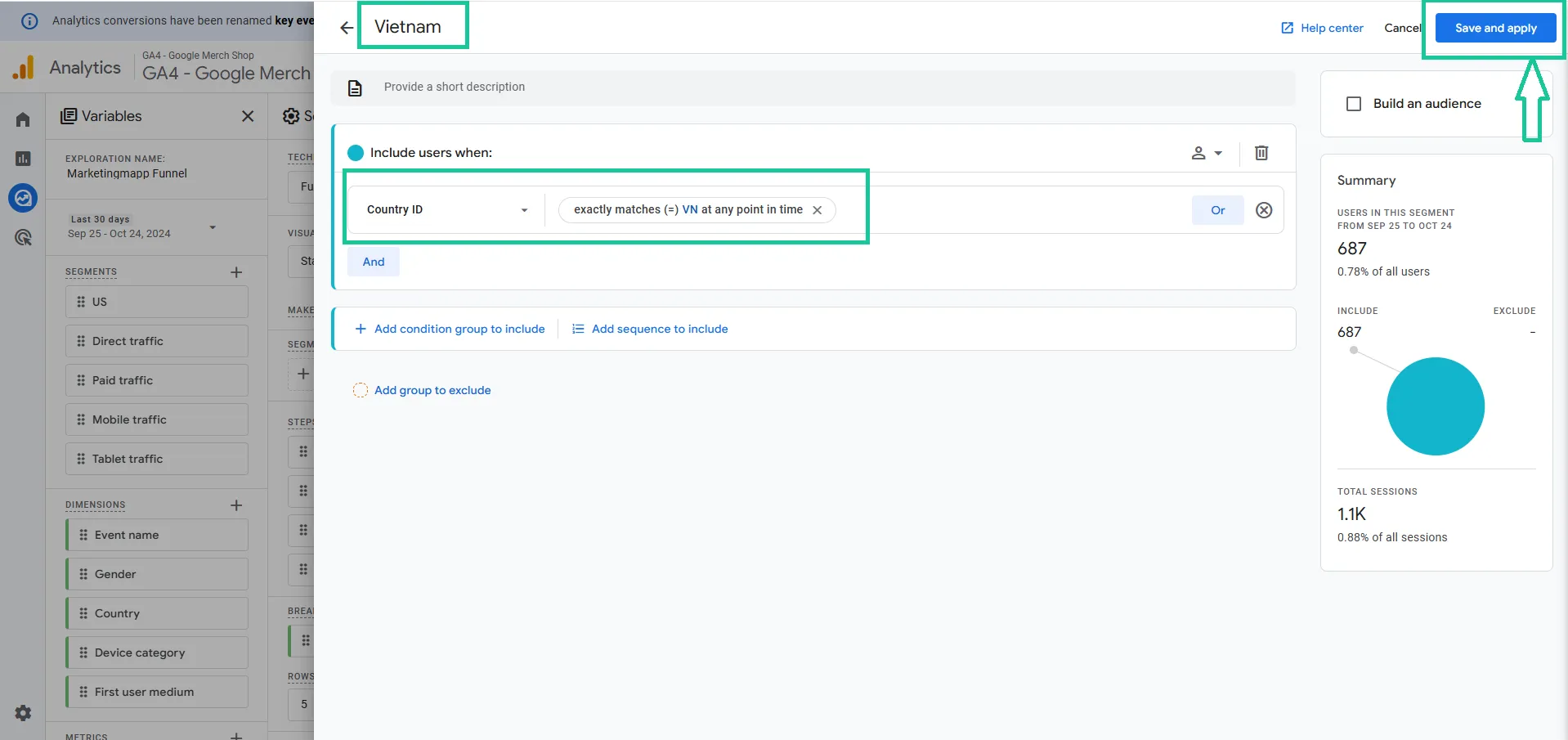Image resolution: width=1568 pixels, height=740 pixels.
Task: Select the Paid traffic segment
Action: pos(157,380)
